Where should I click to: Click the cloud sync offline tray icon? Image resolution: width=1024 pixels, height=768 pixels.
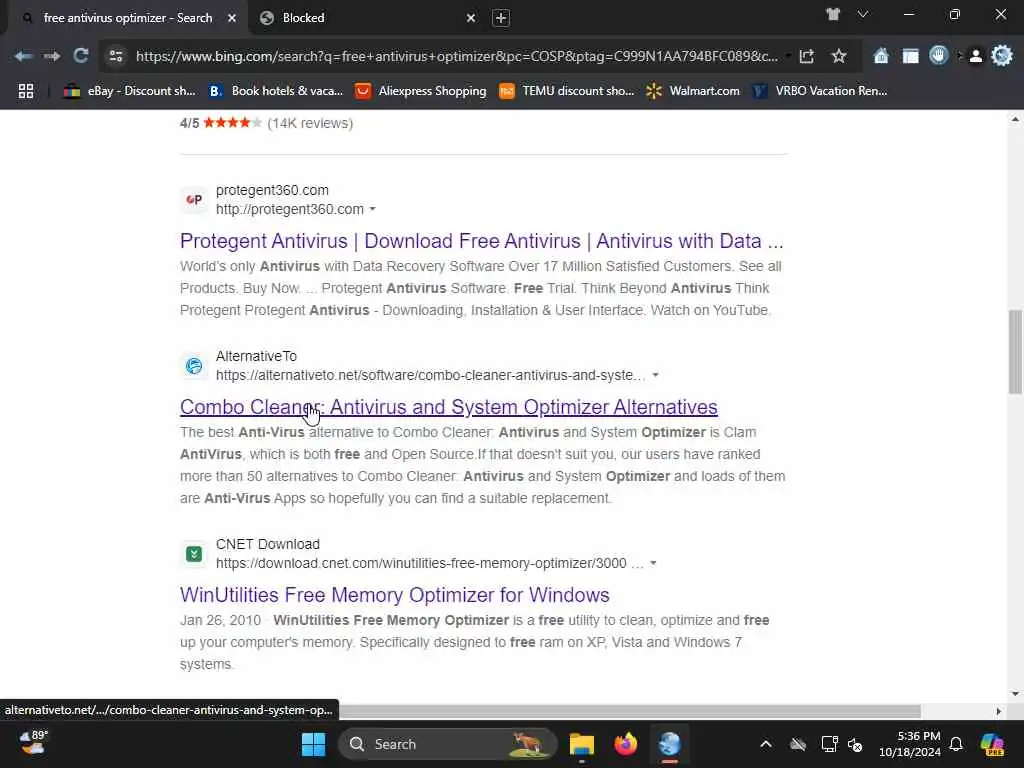tap(798, 744)
